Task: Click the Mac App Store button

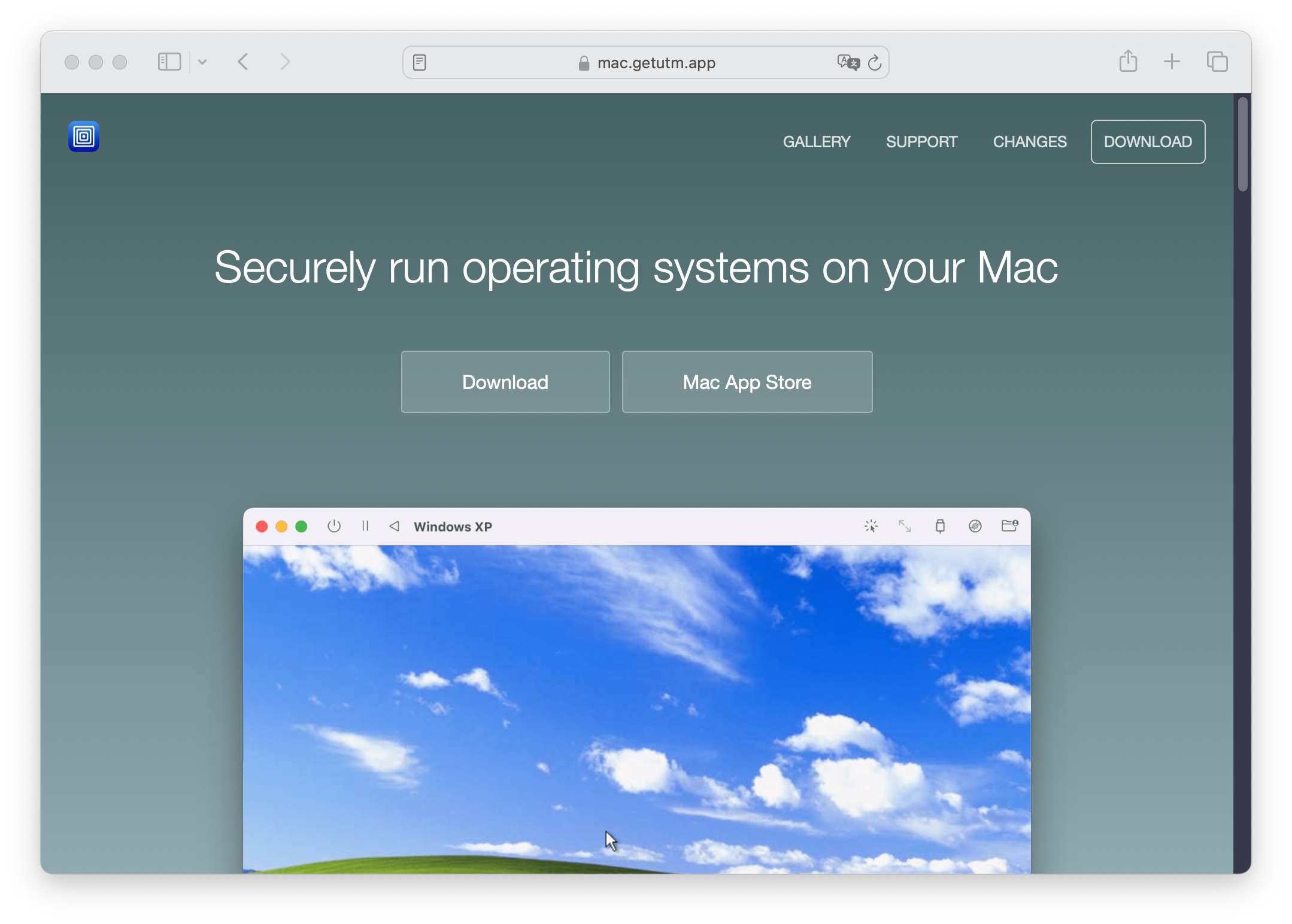Action: pos(747,382)
